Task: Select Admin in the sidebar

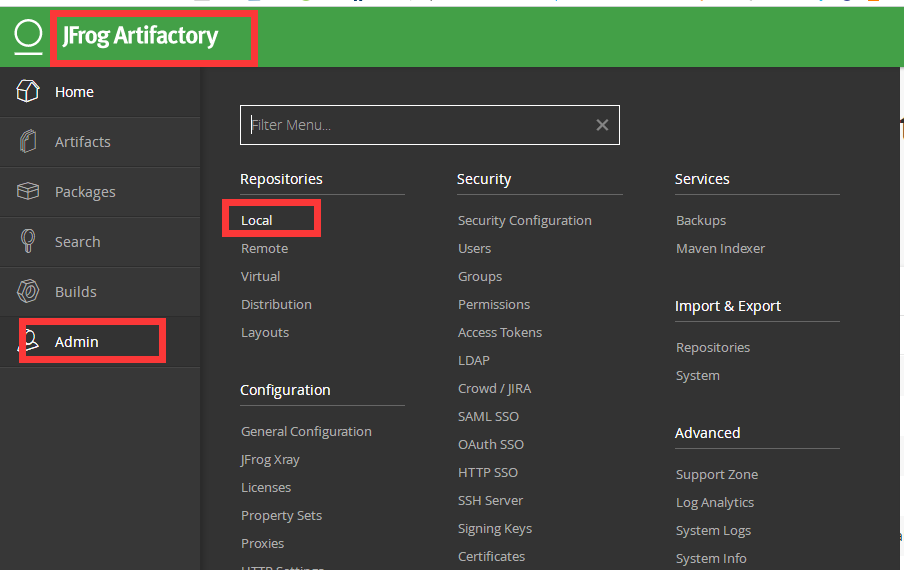Action: click(x=100, y=342)
